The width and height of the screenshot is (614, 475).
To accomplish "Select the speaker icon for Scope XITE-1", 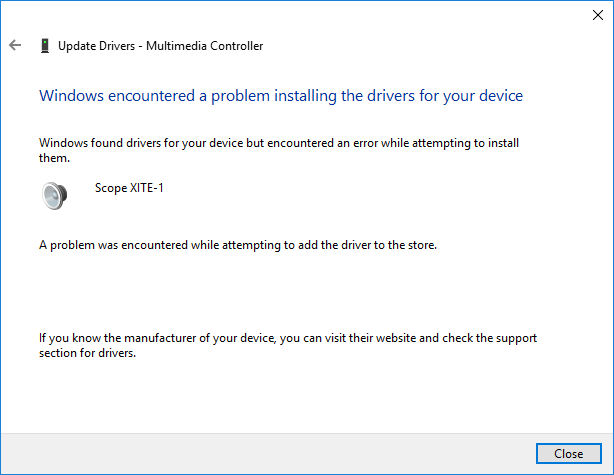I will (54, 195).
